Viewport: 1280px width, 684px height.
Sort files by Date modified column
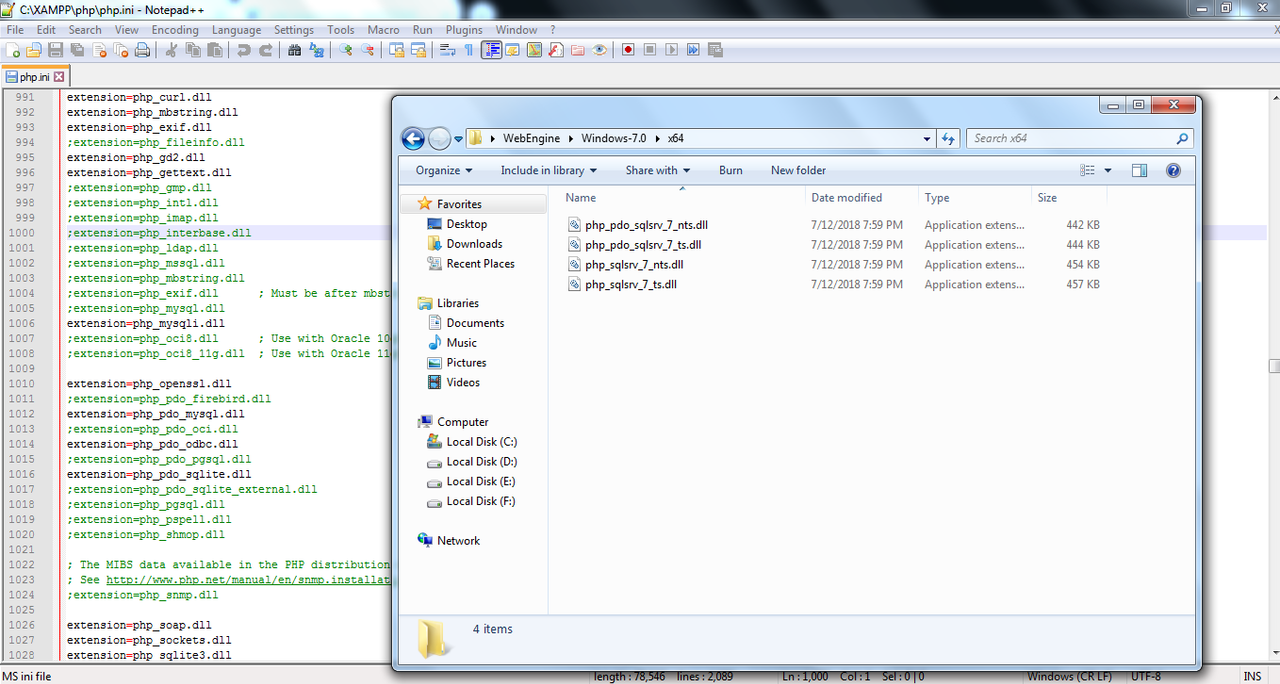[x=847, y=198]
